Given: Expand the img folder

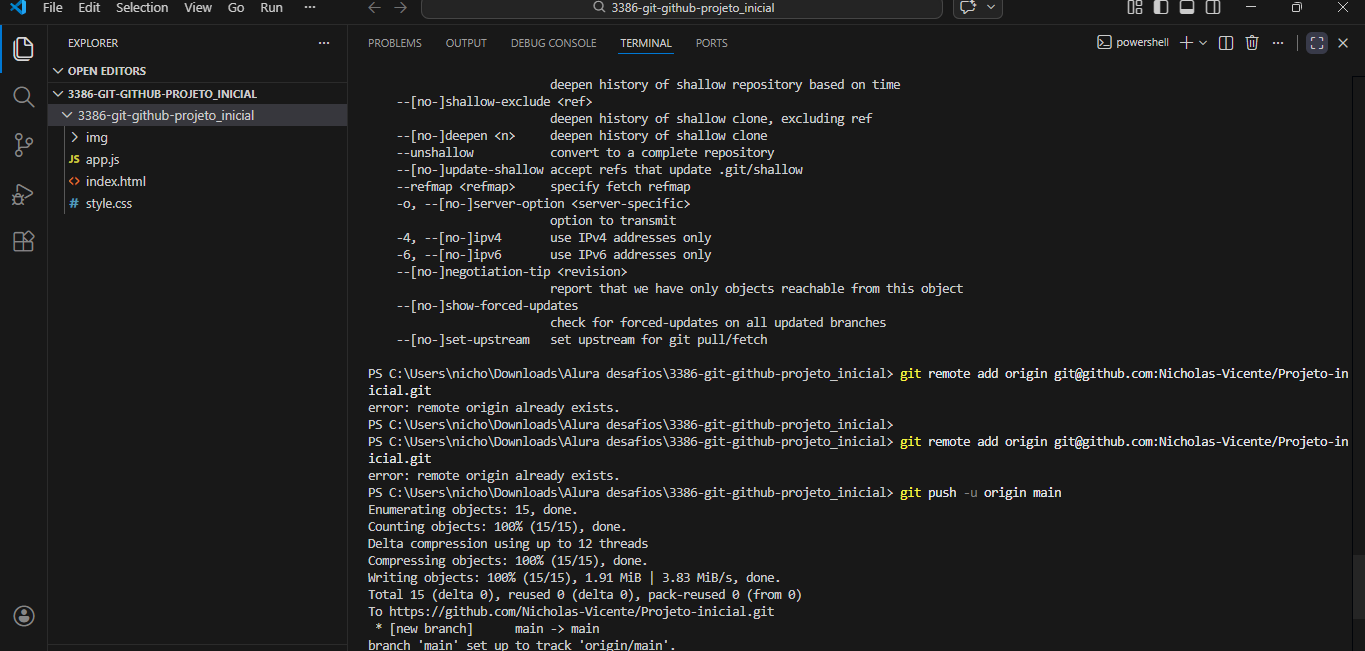Looking at the screenshot, I should (x=198, y=137).
